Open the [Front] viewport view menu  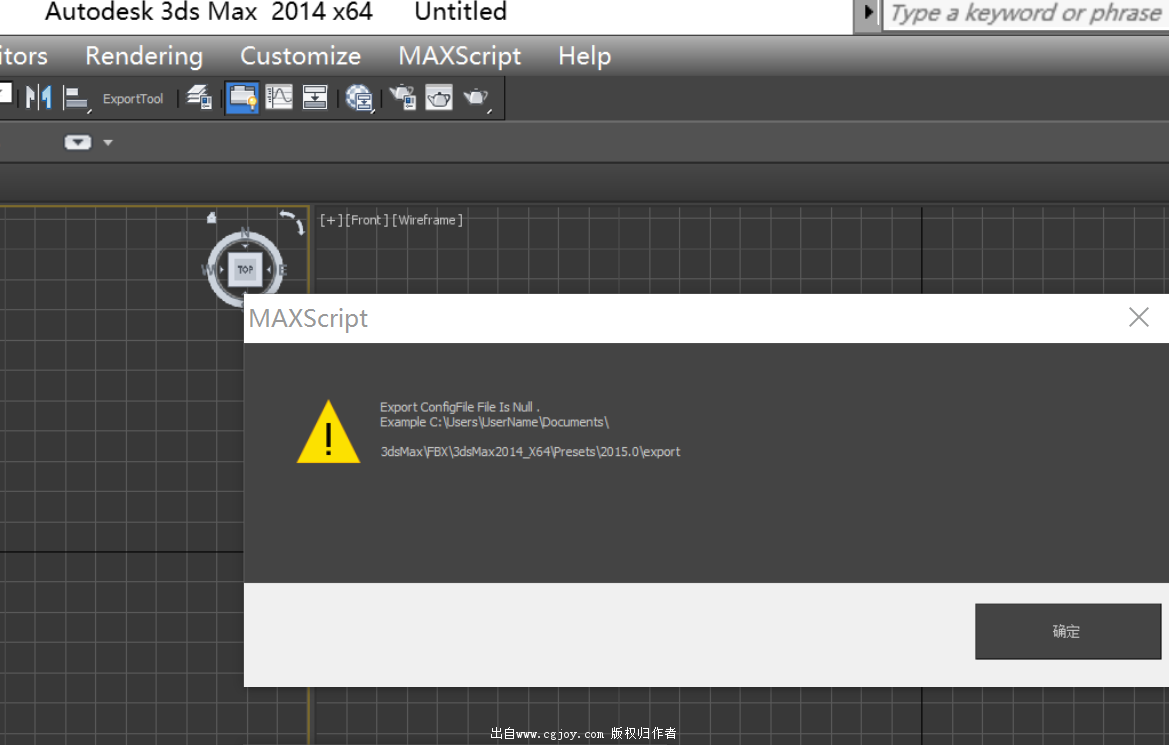[x=367, y=220]
